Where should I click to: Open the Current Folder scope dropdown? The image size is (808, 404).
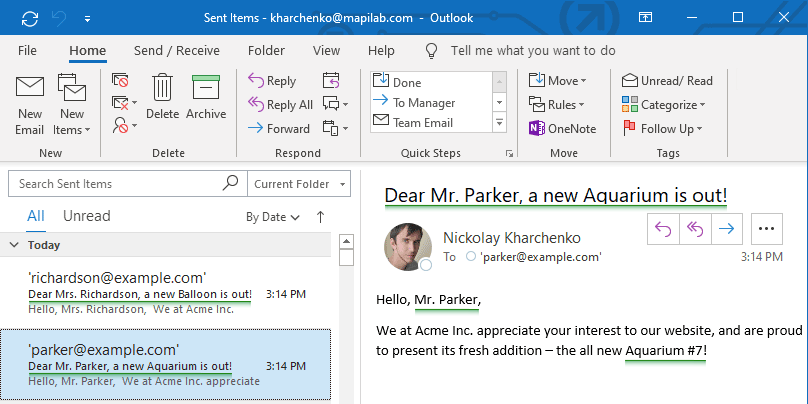pos(299,184)
